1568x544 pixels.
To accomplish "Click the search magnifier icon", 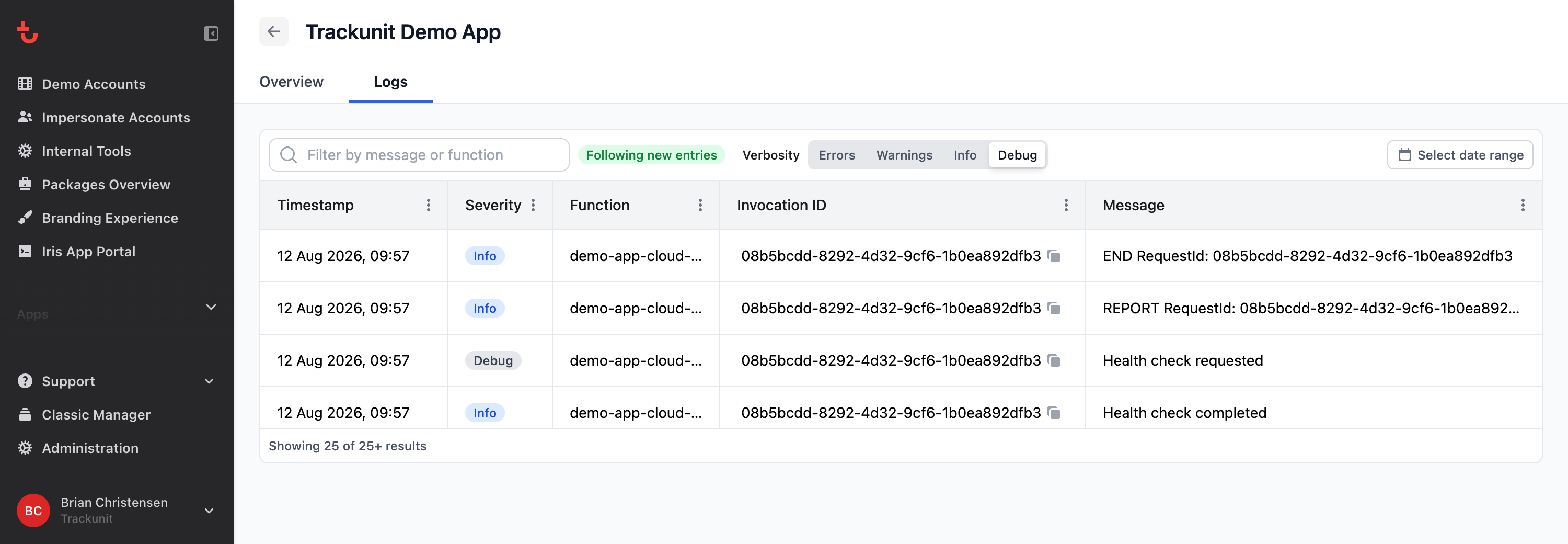I will coord(289,155).
